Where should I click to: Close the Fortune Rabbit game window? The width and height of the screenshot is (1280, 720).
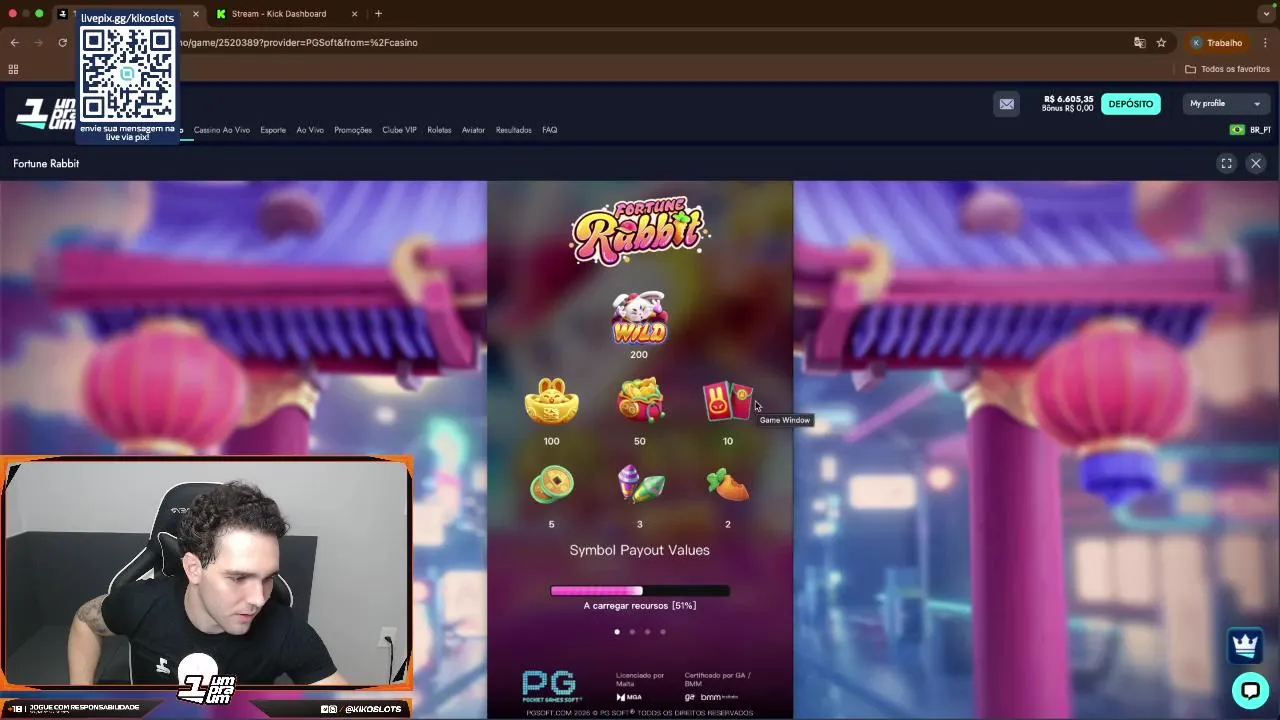click(1256, 164)
